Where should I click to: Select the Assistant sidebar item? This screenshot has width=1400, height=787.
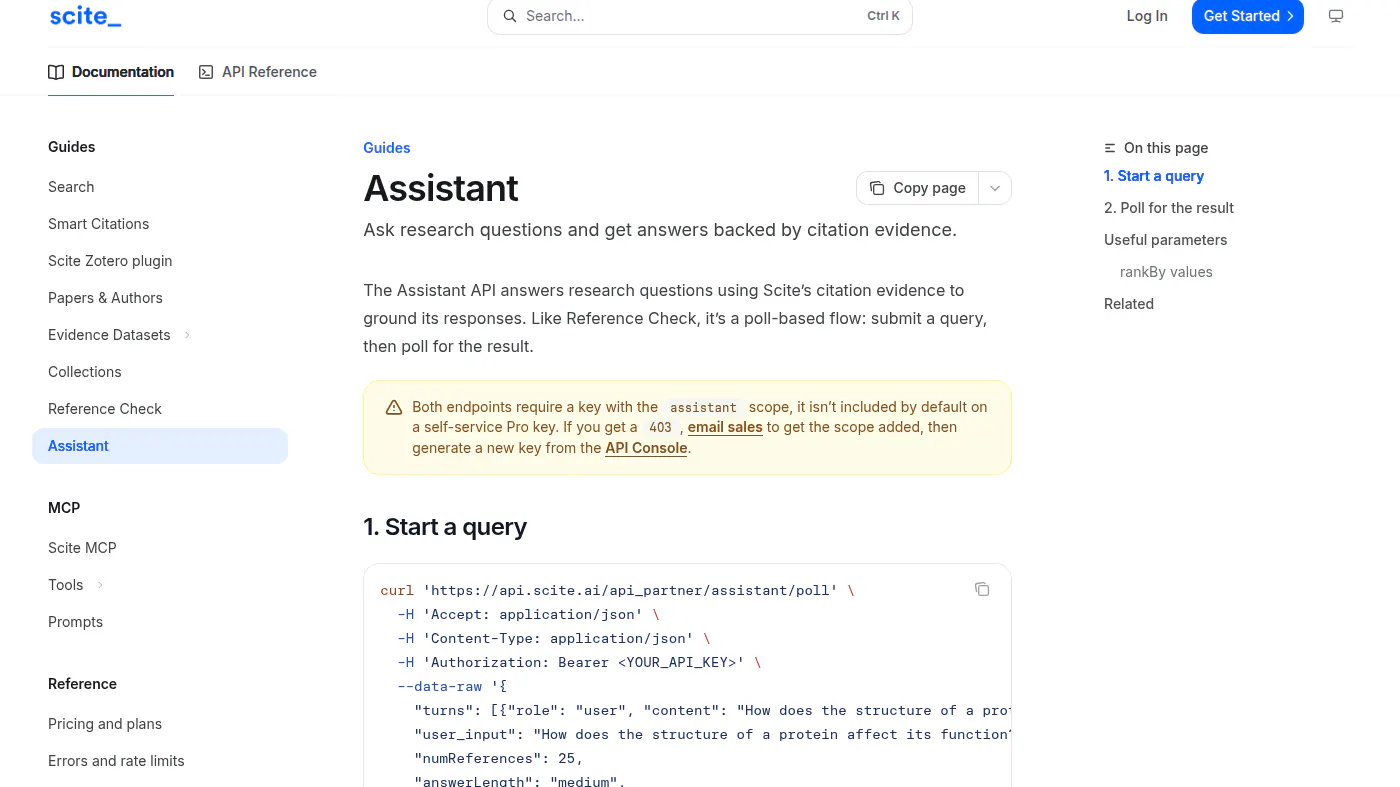(x=160, y=446)
